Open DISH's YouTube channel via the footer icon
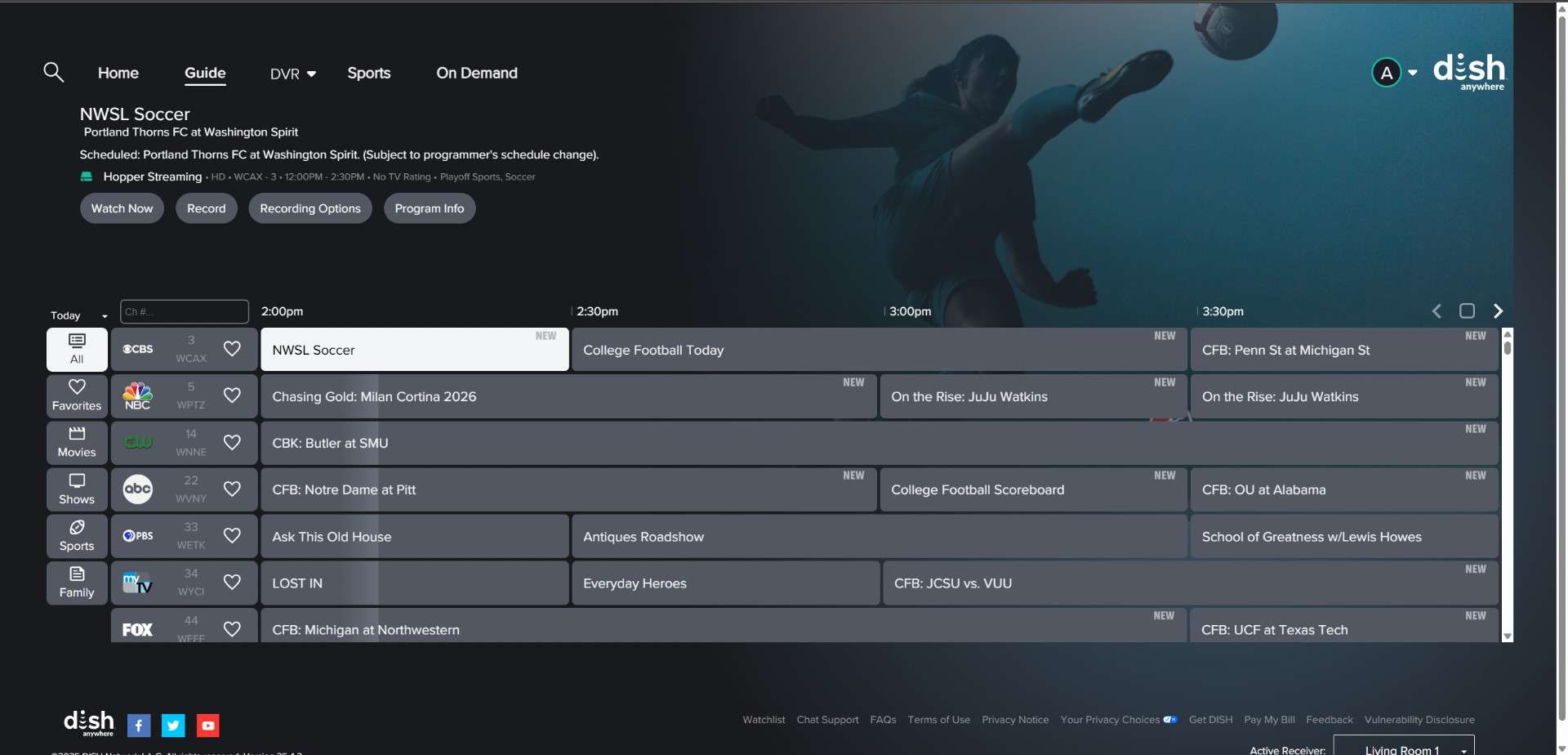This screenshot has width=1568, height=755. tap(208, 725)
